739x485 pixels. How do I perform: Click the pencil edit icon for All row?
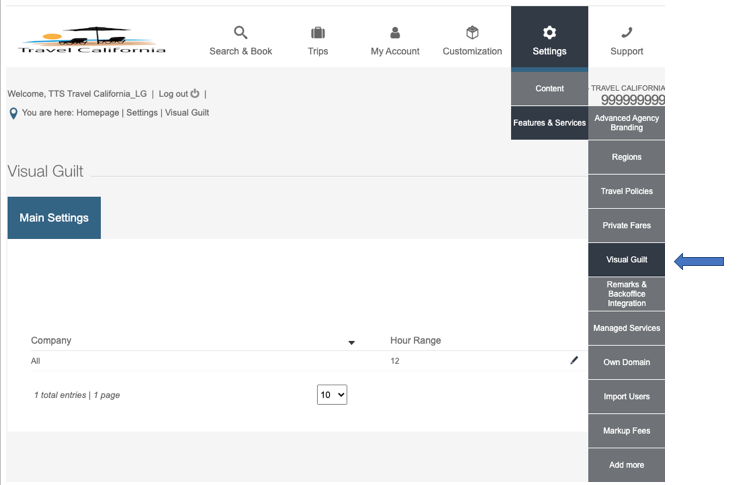pos(574,361)
